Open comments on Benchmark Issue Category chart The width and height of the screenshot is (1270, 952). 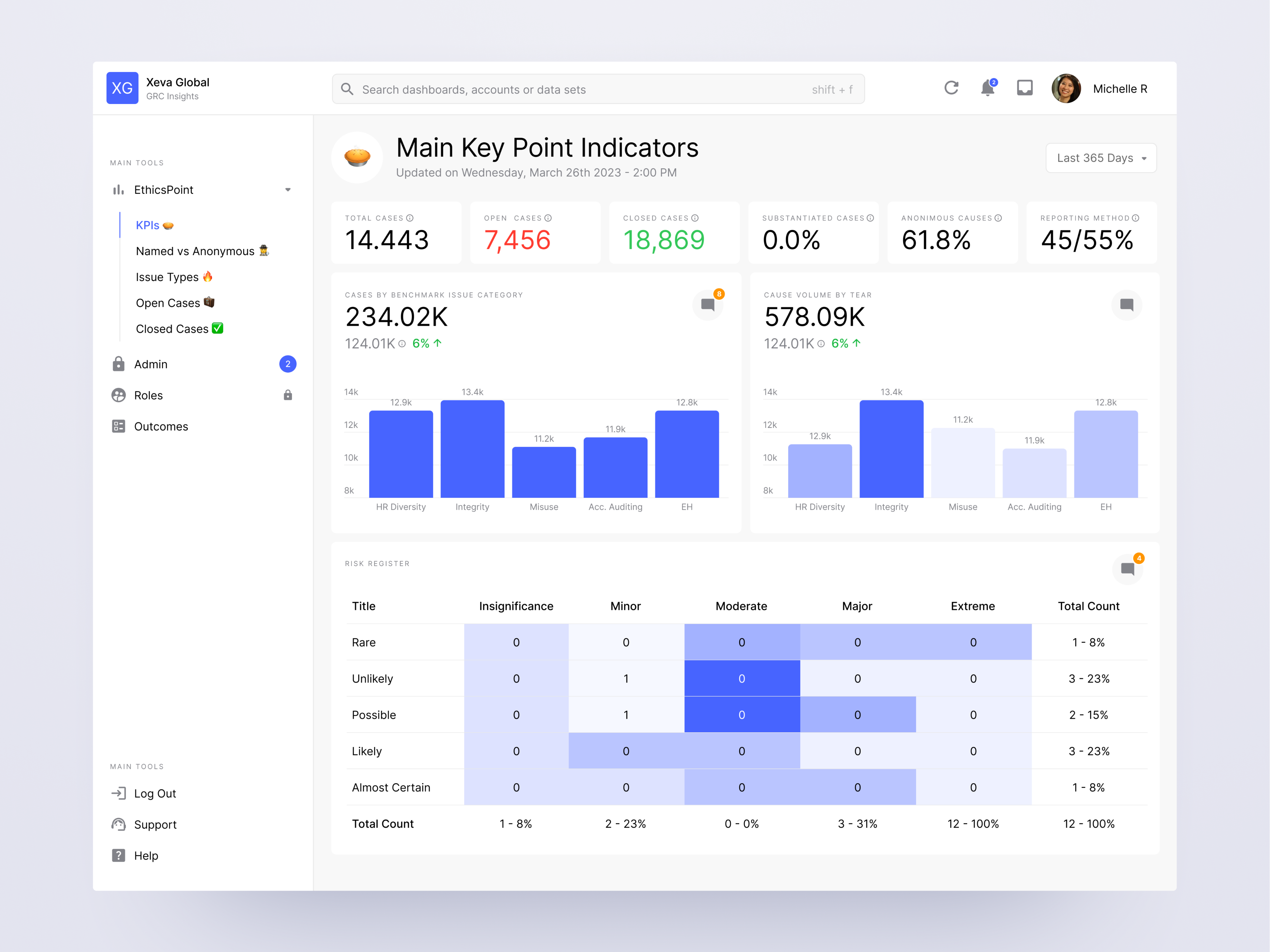708,305
